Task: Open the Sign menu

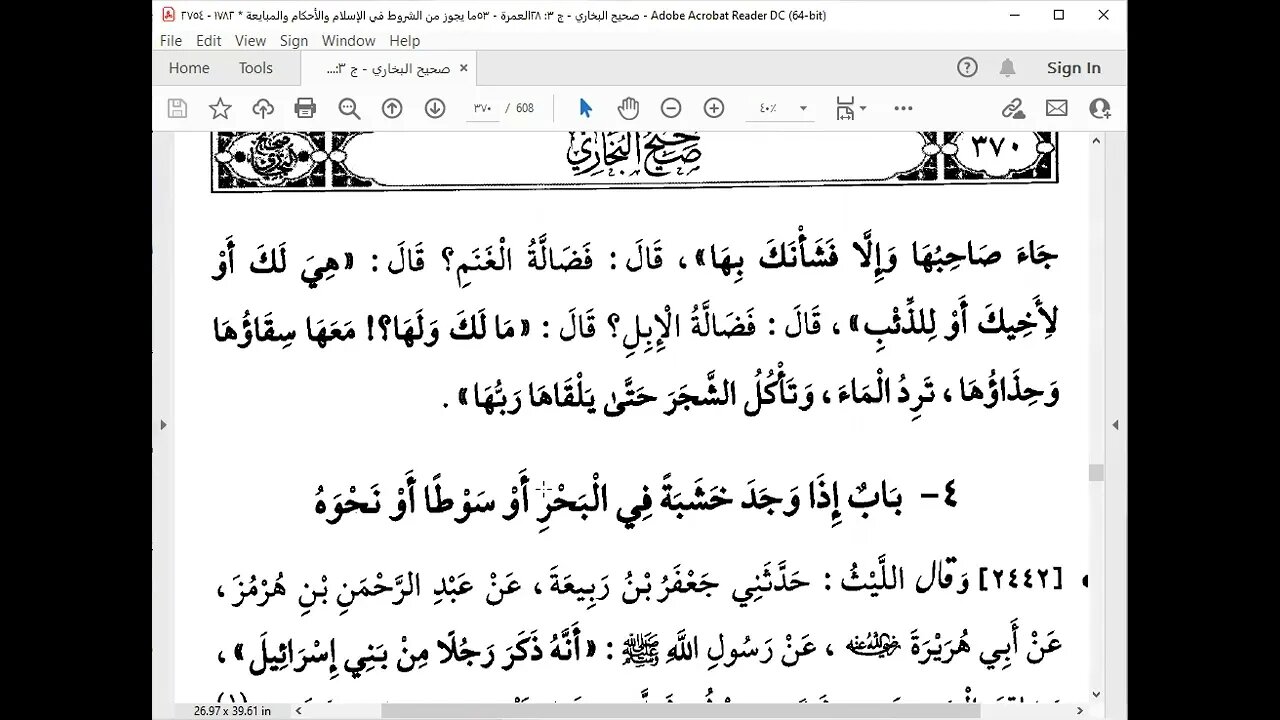Action: (294, 41)
